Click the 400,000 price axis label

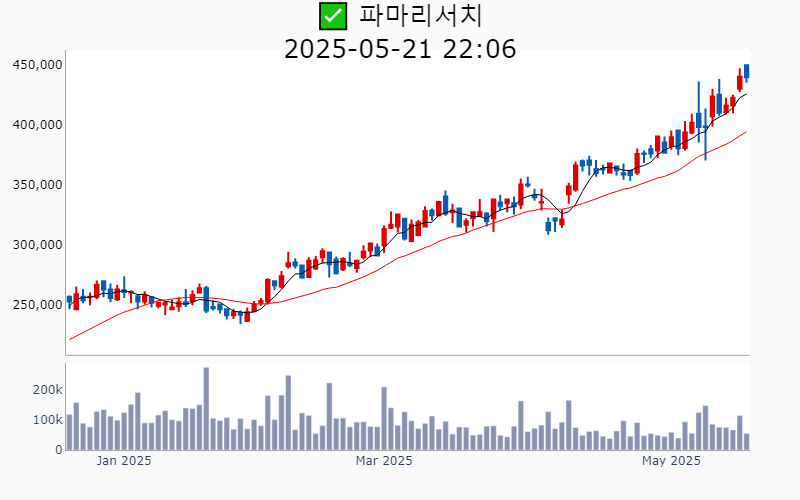[x=37, y=124]
